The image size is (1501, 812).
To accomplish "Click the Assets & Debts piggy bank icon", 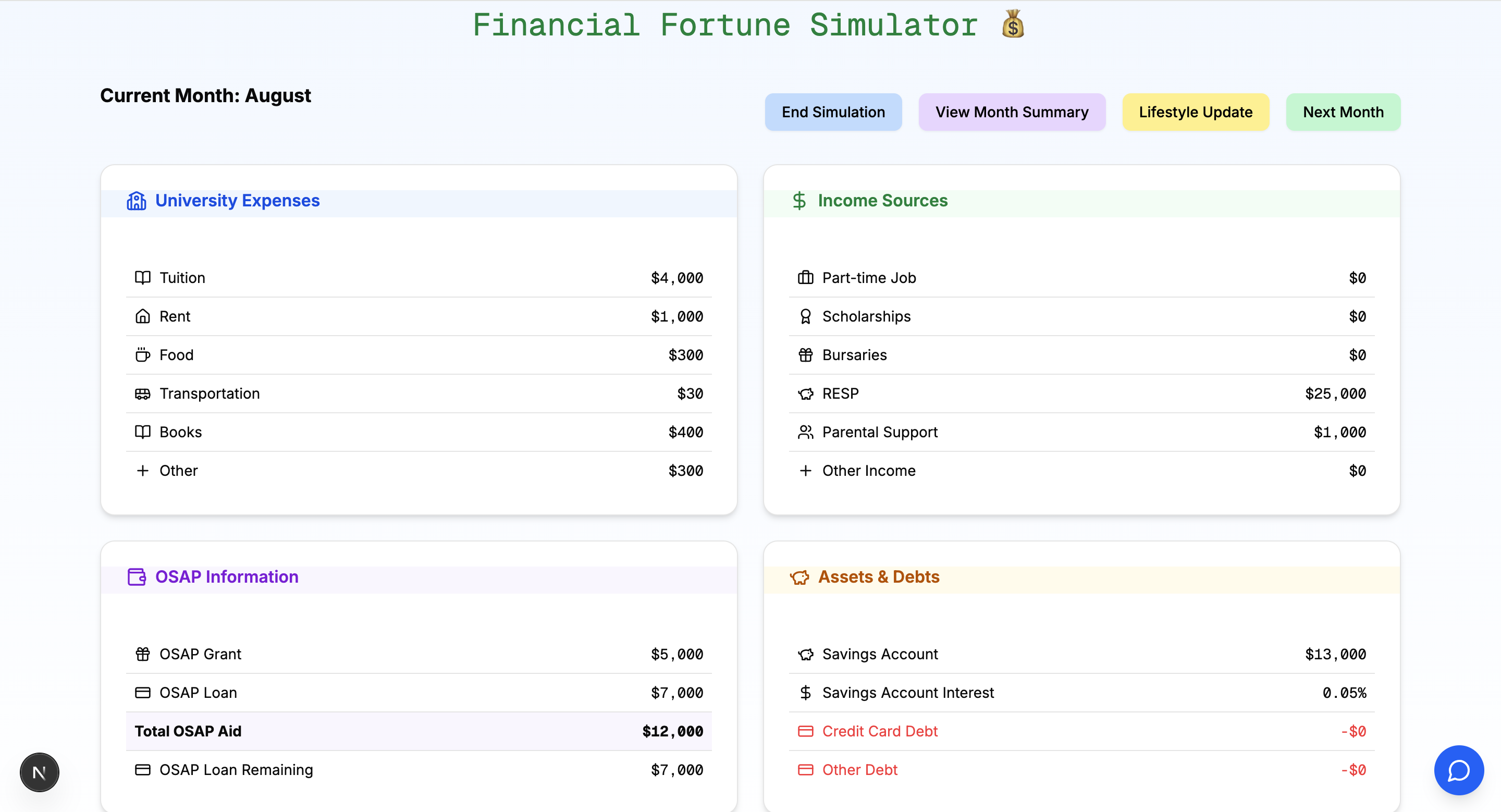I will point(799,576).
